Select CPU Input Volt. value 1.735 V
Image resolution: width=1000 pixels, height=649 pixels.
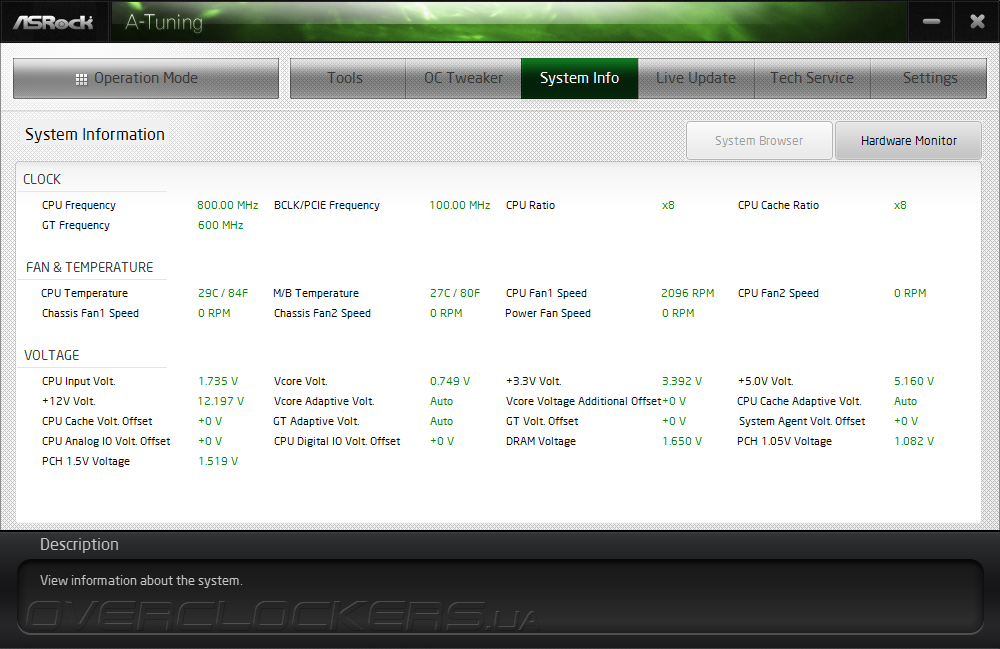pyautogui.click(x=218, y=381)
